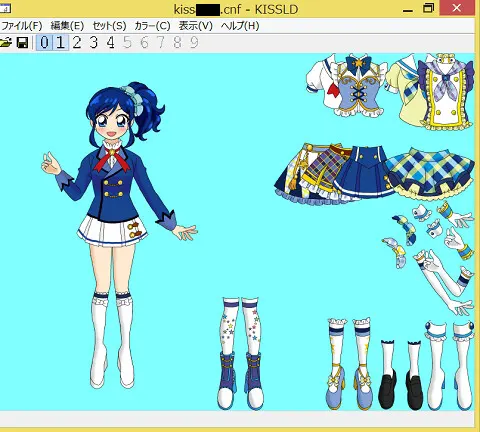Pick the blue plaid ruffled skirt

tap(432, 173)
